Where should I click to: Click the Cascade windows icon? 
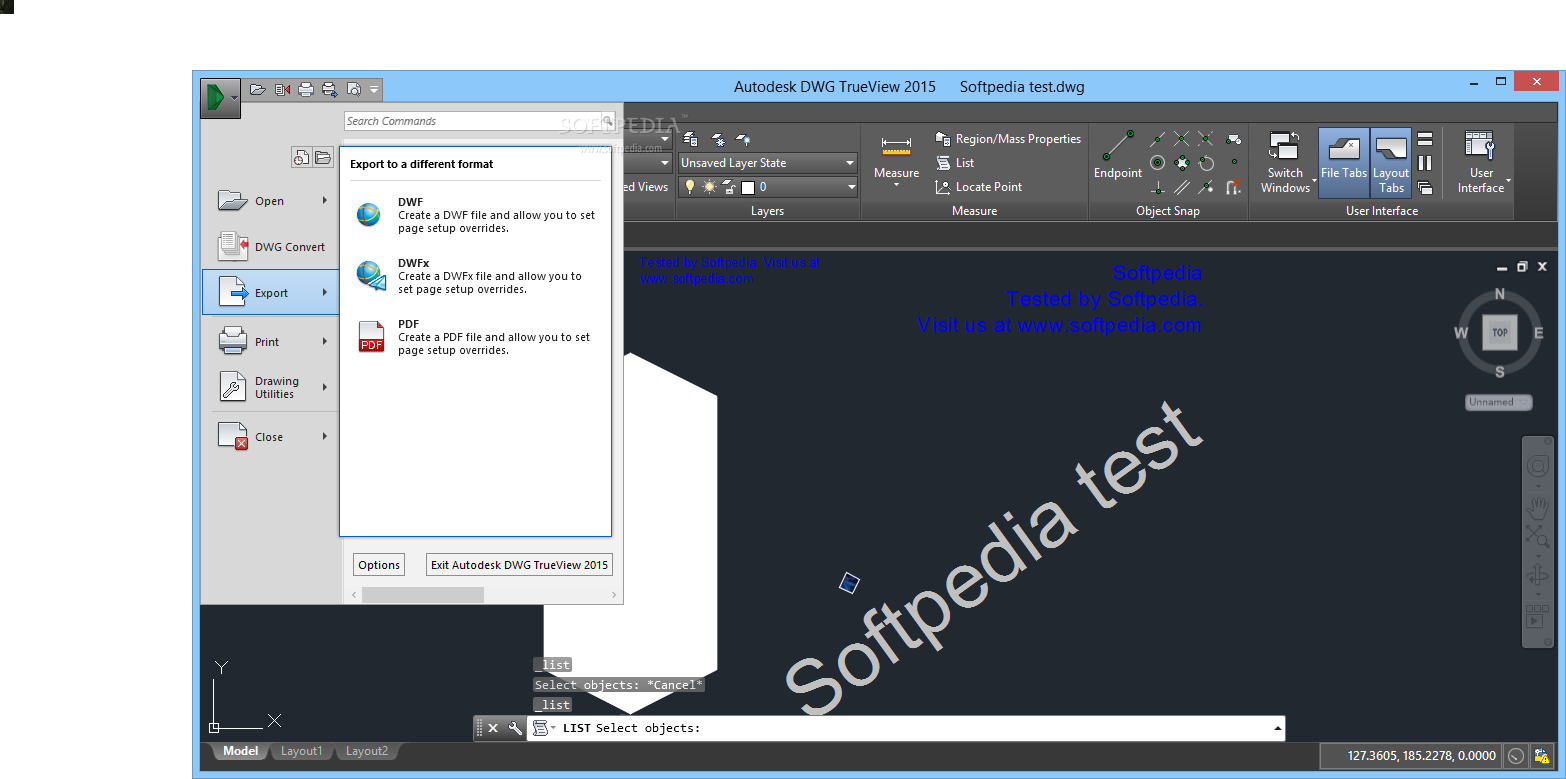pyautogui.click(x=1426, y=187)
